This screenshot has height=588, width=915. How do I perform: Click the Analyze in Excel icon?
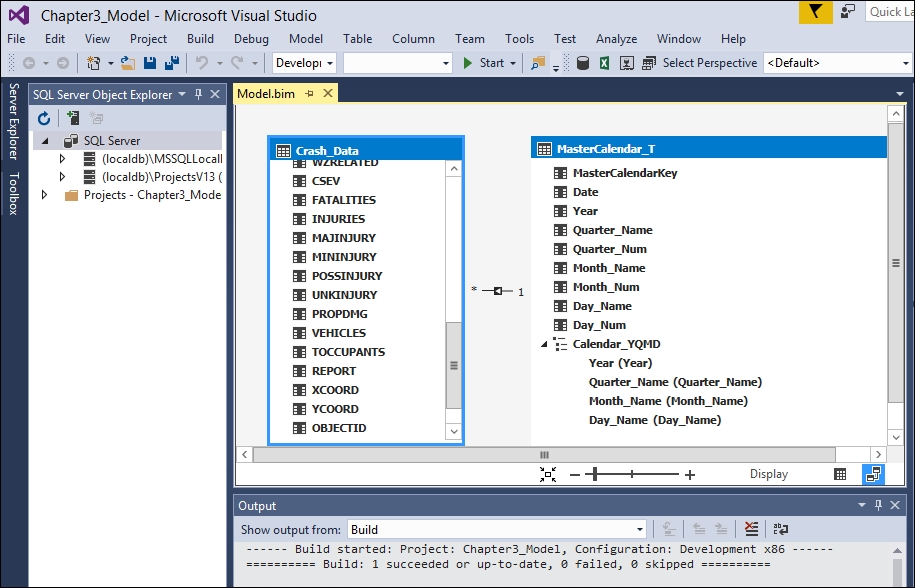pyautogui.click(x=605, y=63)
